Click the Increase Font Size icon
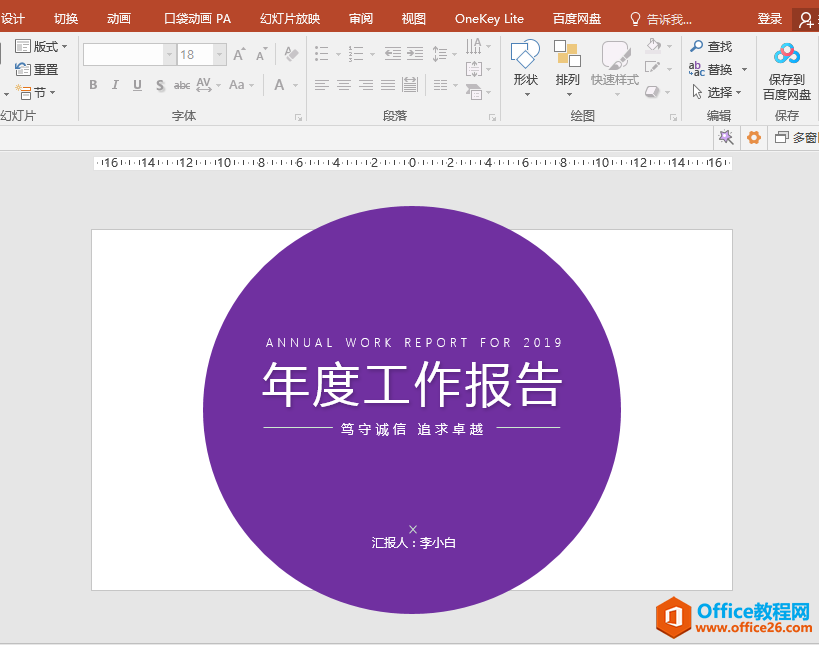This screenshot has width=819, height=645. [x=239, y=54]
